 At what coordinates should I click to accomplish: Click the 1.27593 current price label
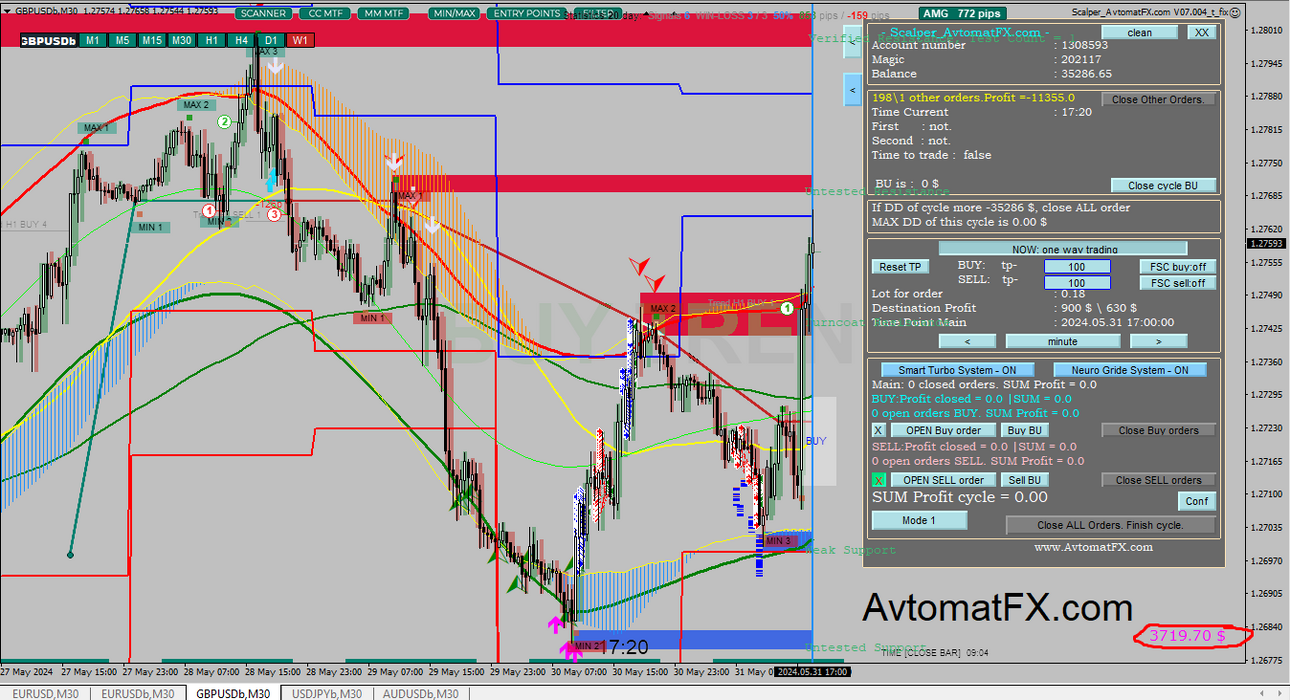click(x=1268, y=243)
